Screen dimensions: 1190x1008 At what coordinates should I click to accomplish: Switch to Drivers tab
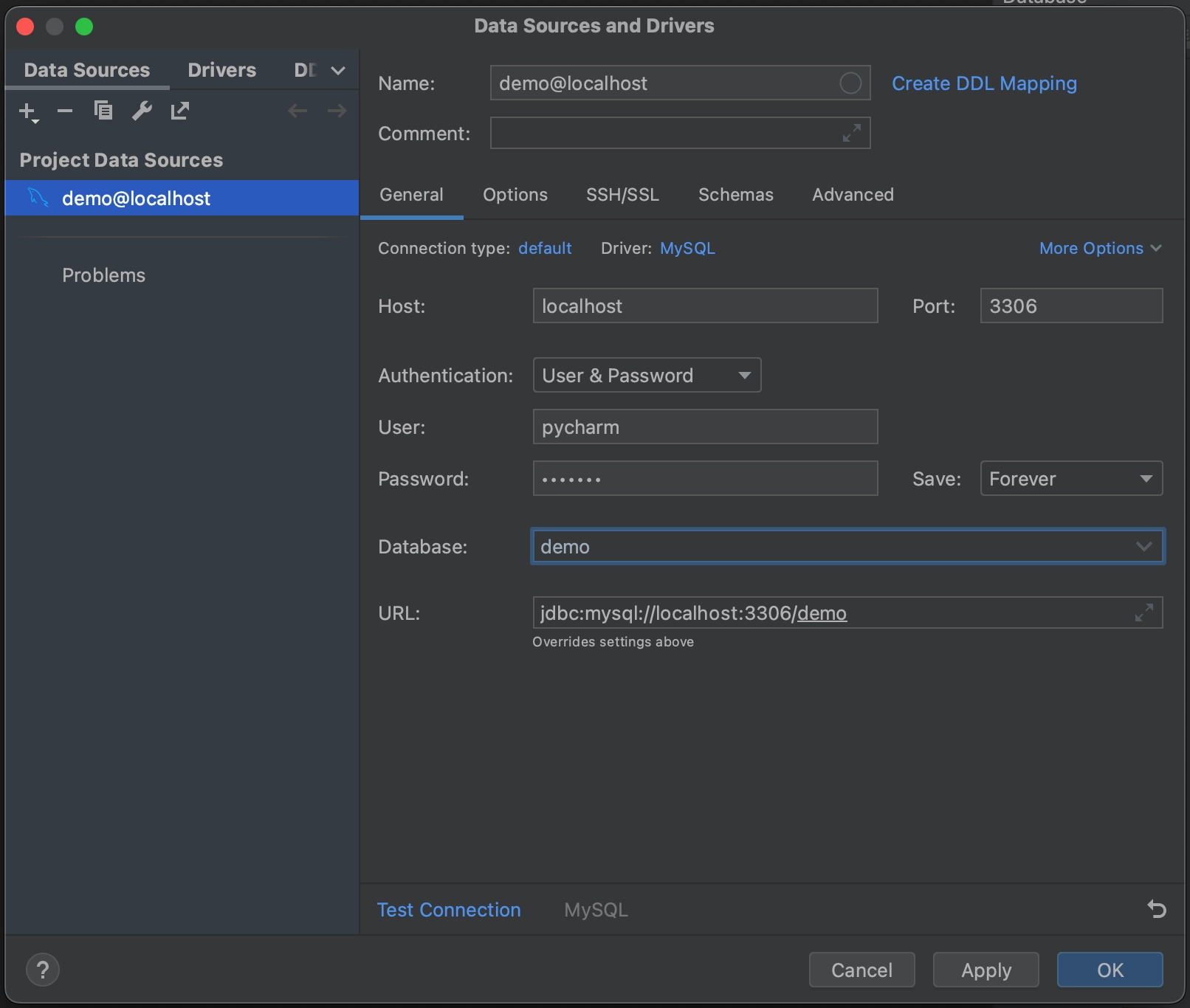pos(222,70)
